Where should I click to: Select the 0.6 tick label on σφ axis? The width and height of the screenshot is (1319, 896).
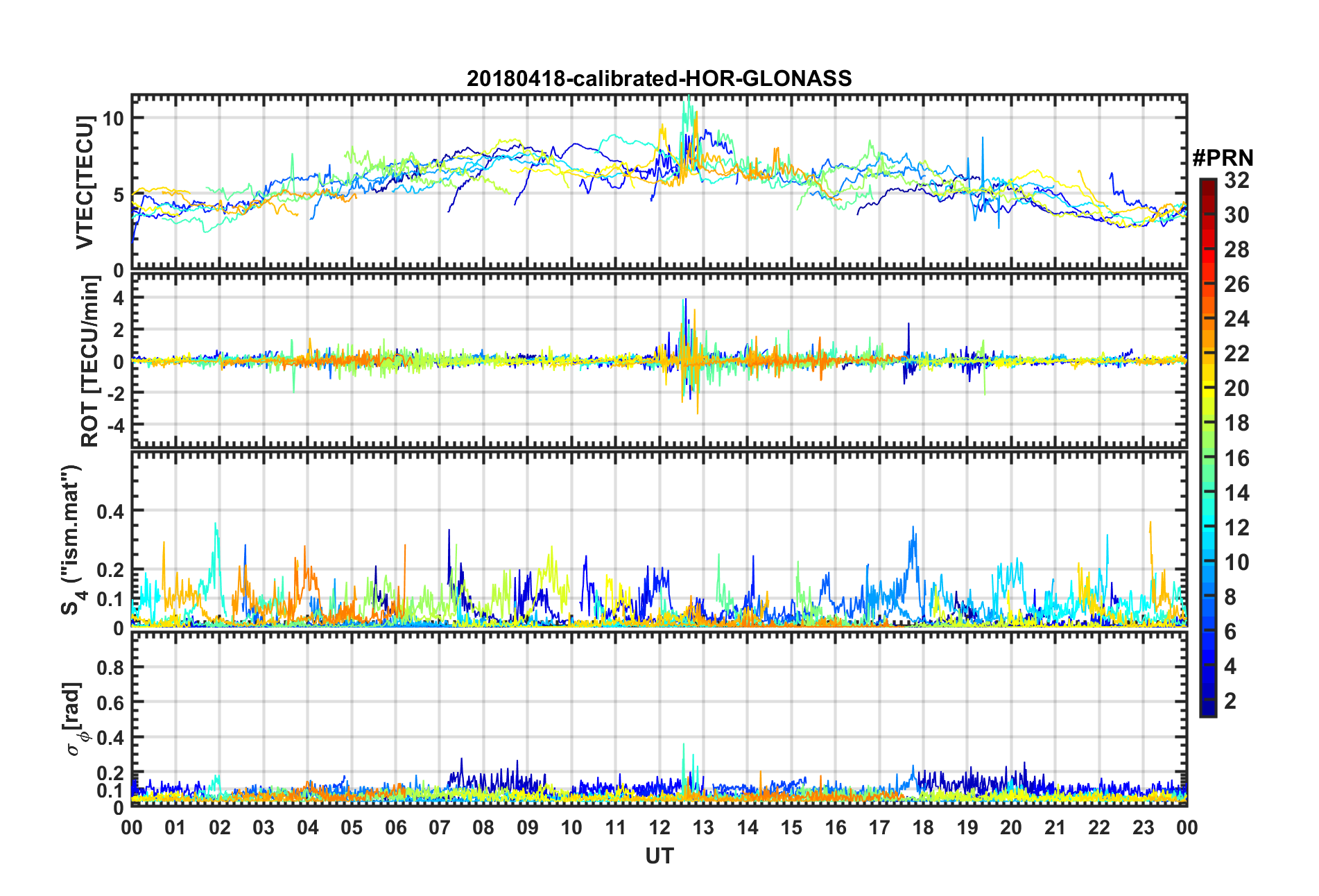[110, 703]
